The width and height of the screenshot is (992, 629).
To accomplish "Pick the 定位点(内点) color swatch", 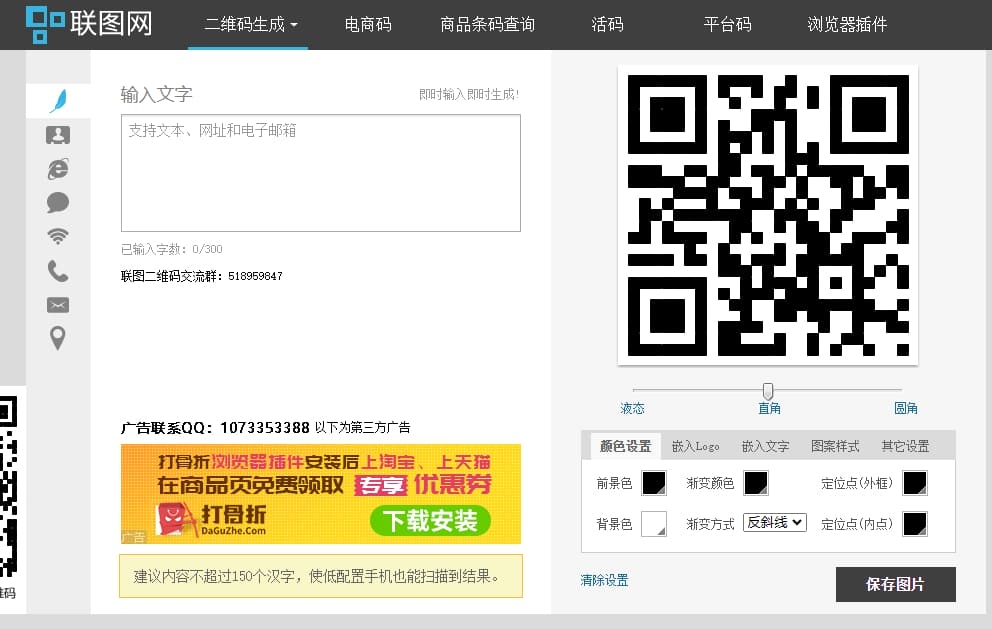I will [915, 524].
